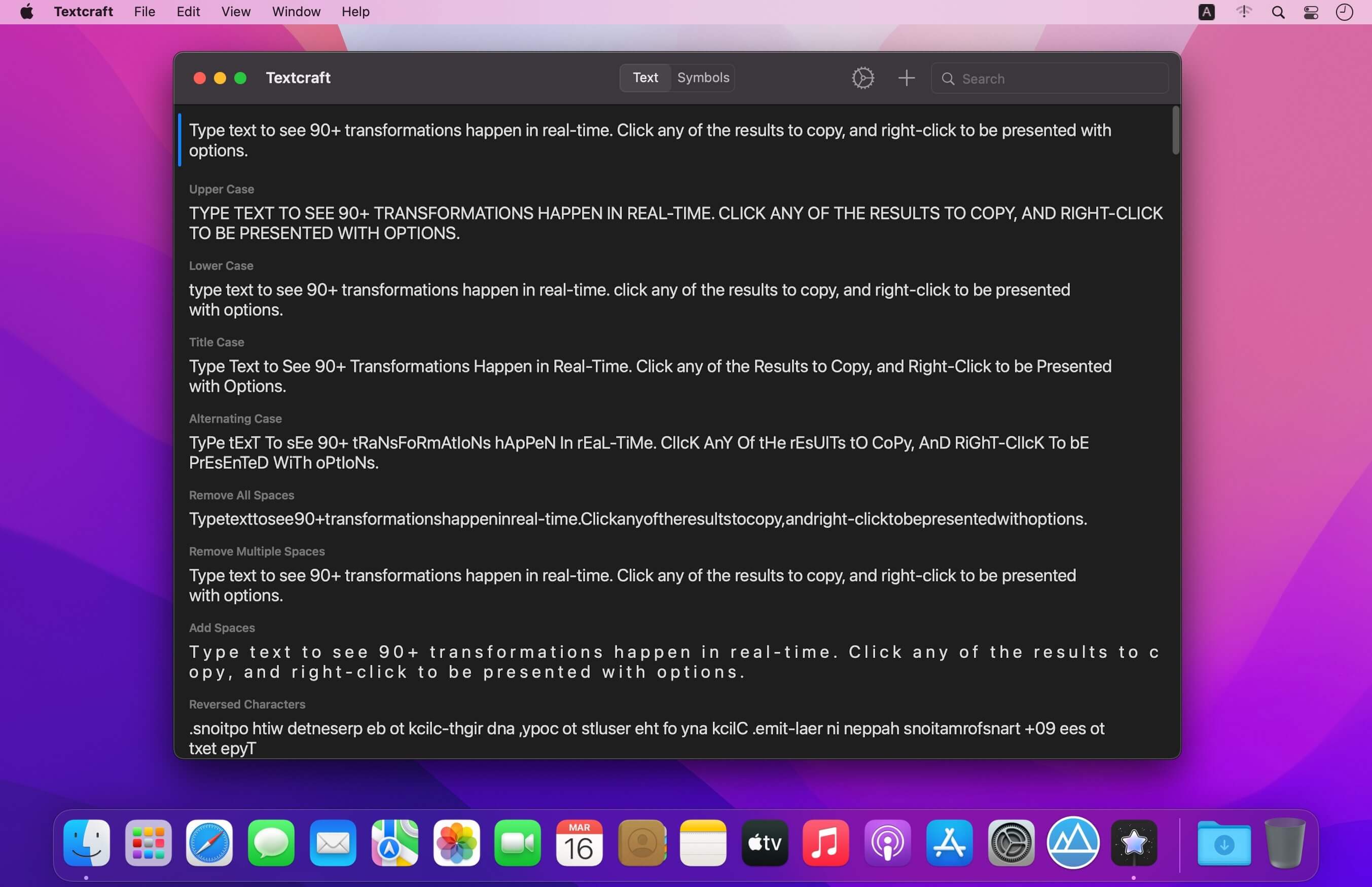The image size is (1372, 887).
Task: Open Control Center in menu bar
Action: [x=1310, y=12]
